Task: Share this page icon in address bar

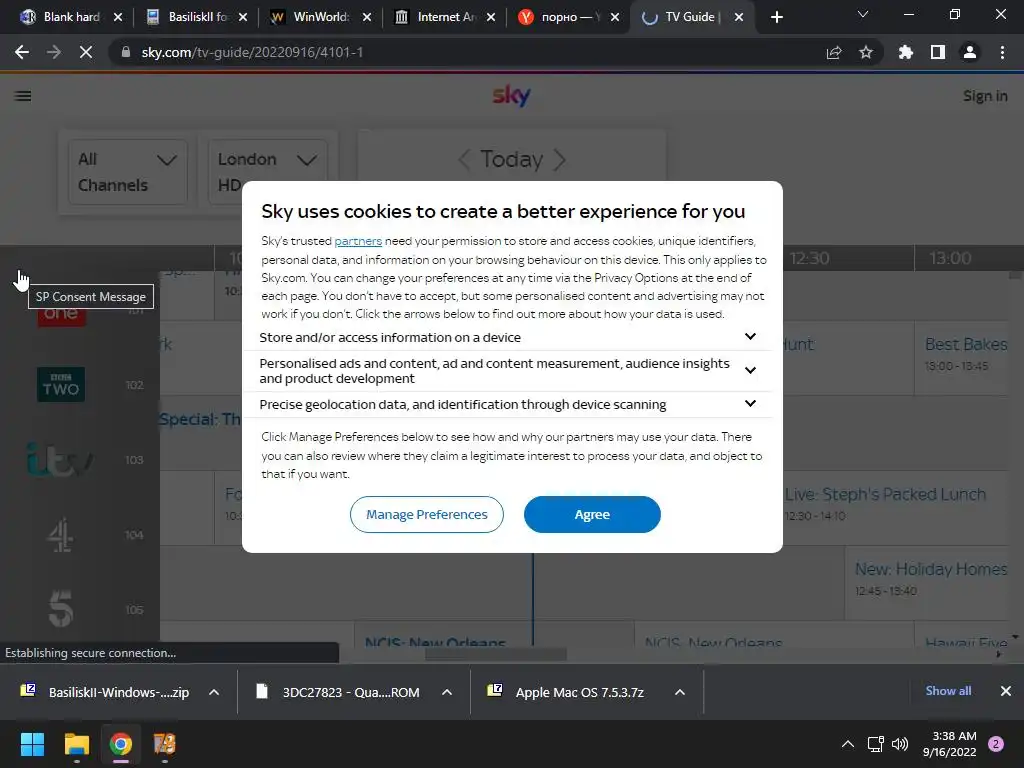Action: click(x=834, y=52)
